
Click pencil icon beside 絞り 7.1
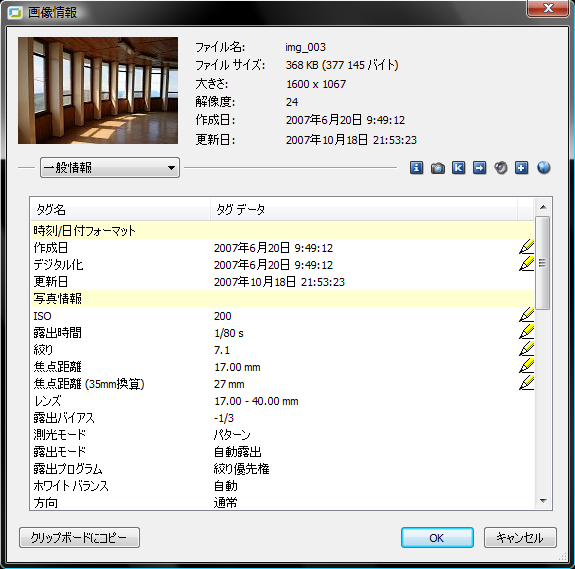(x=527, y=349)
